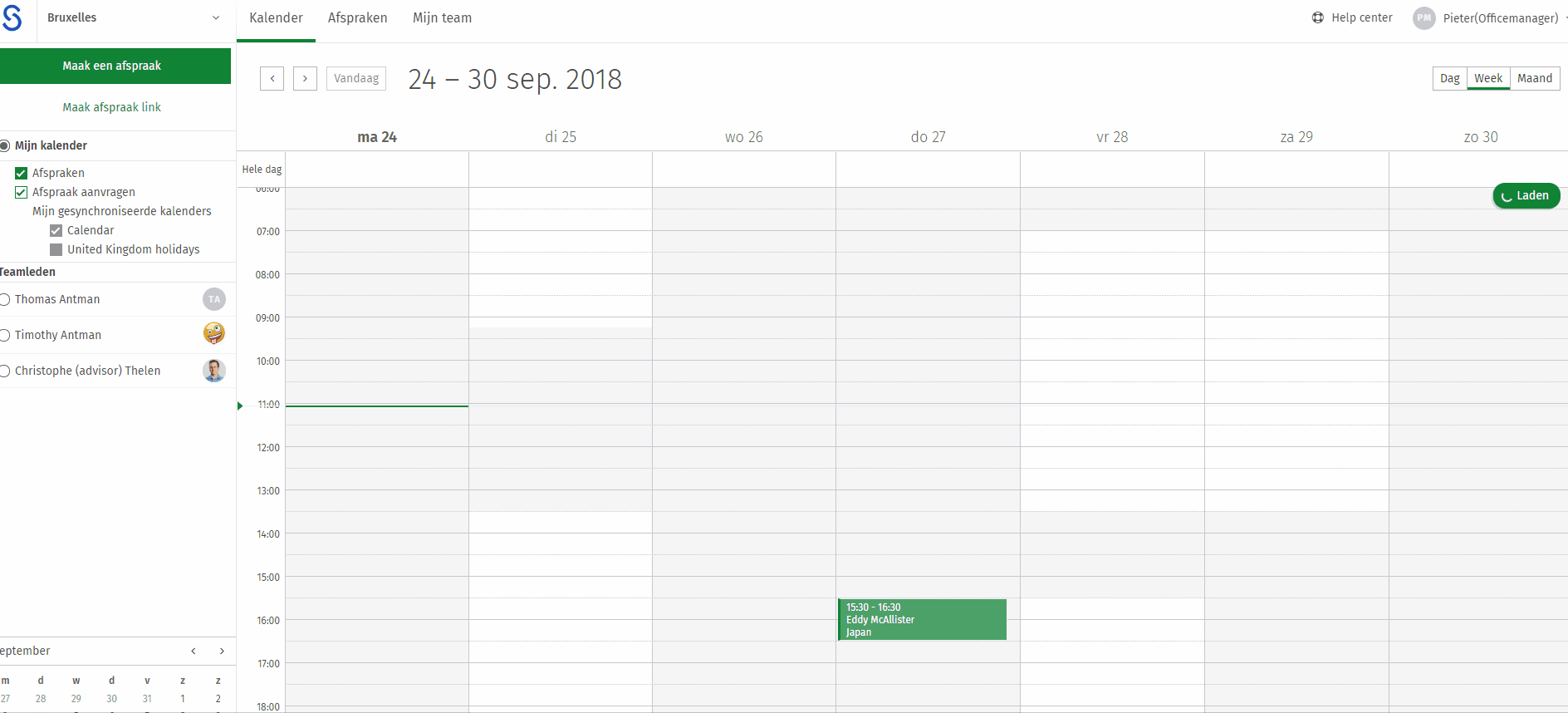Uncheck the Afspraken checkbox
The height and width of the screenshot is (713, 1568).
coord(21,173)
